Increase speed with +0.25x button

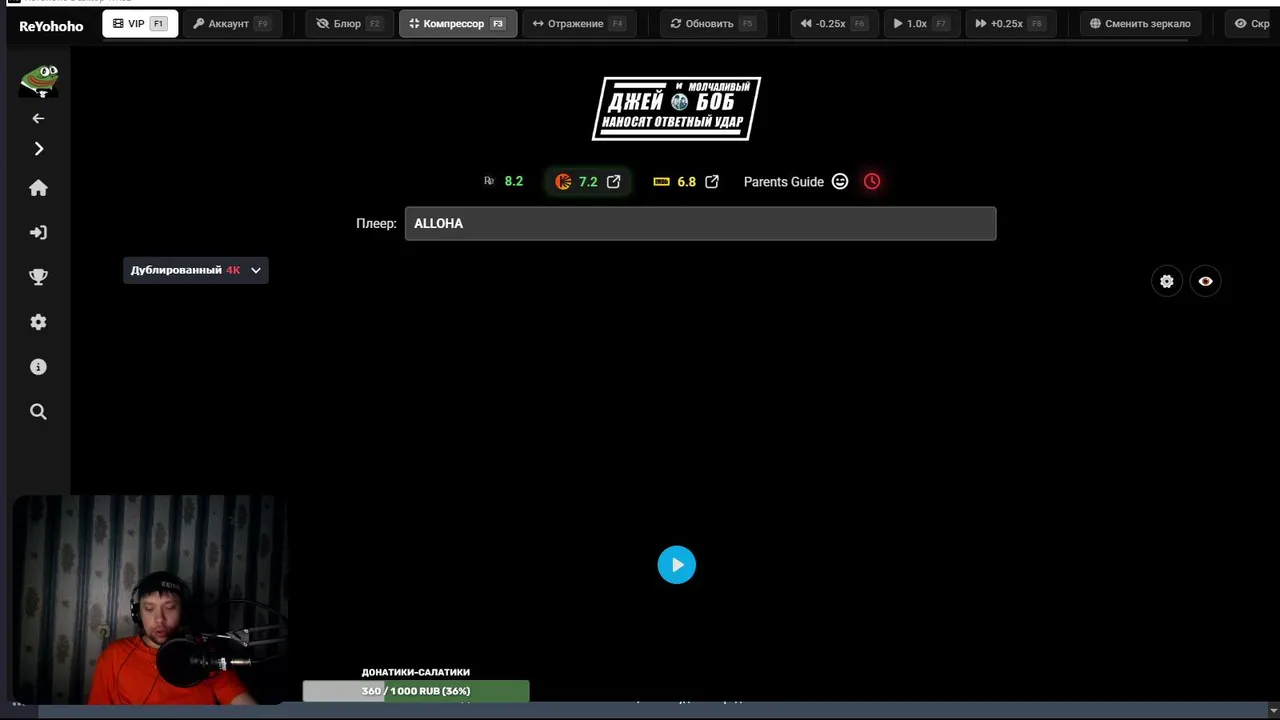[x=1010, y=24]
